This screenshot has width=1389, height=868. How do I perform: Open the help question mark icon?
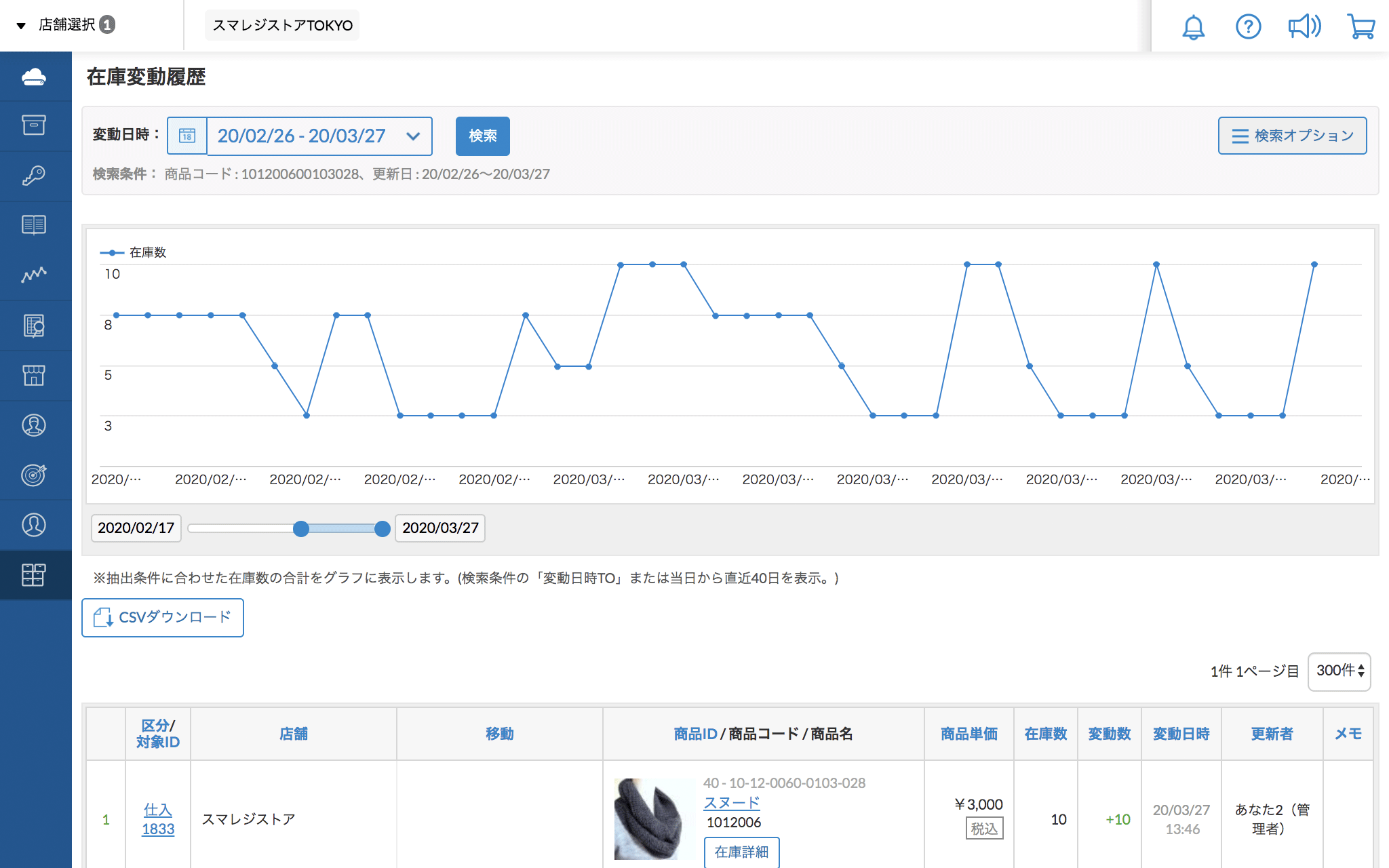1248,27
